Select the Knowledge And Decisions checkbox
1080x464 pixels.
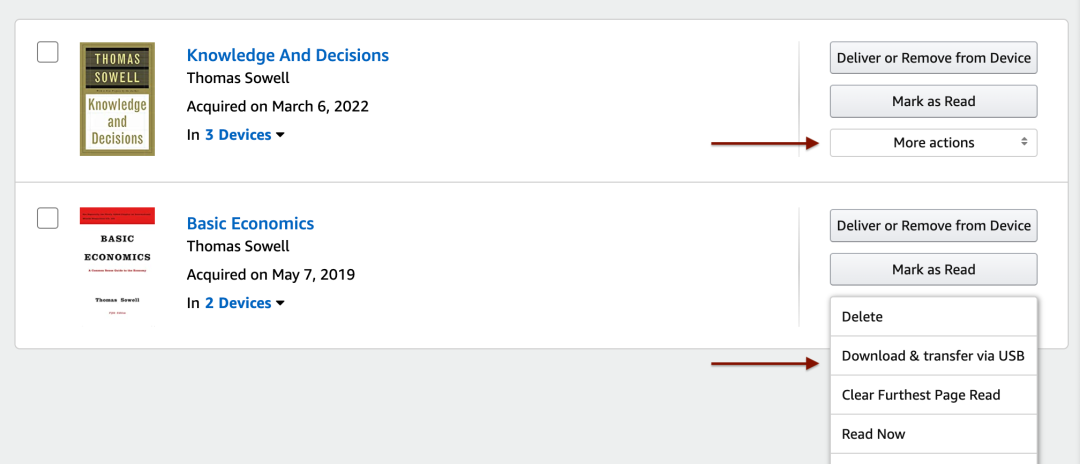[x=48, y=52]
